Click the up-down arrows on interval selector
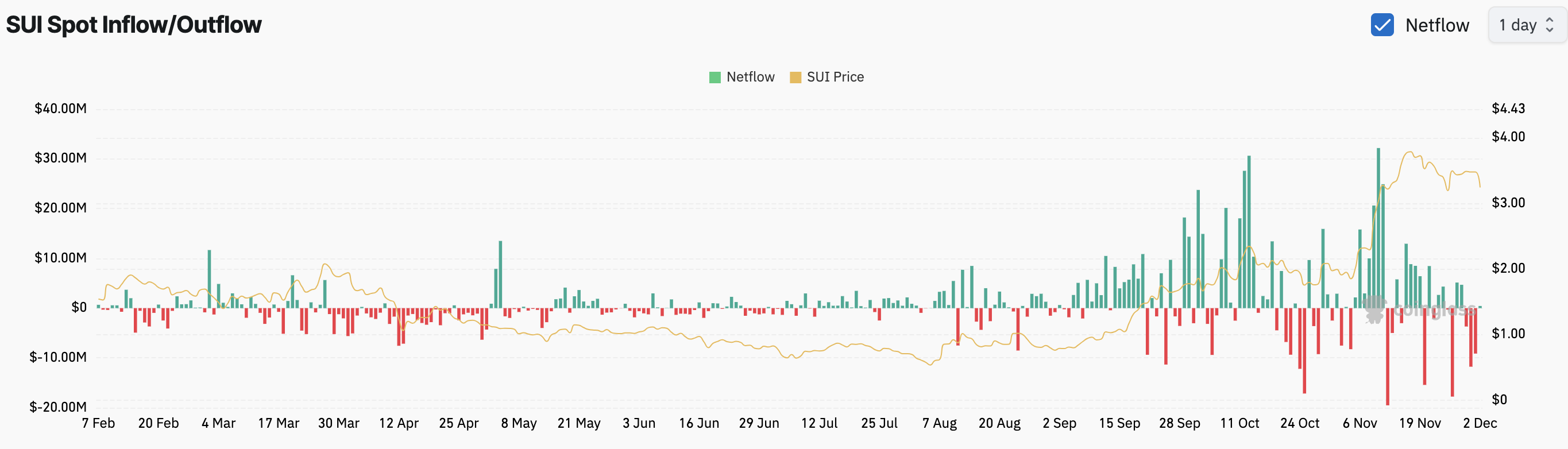 coord(1550,25)
